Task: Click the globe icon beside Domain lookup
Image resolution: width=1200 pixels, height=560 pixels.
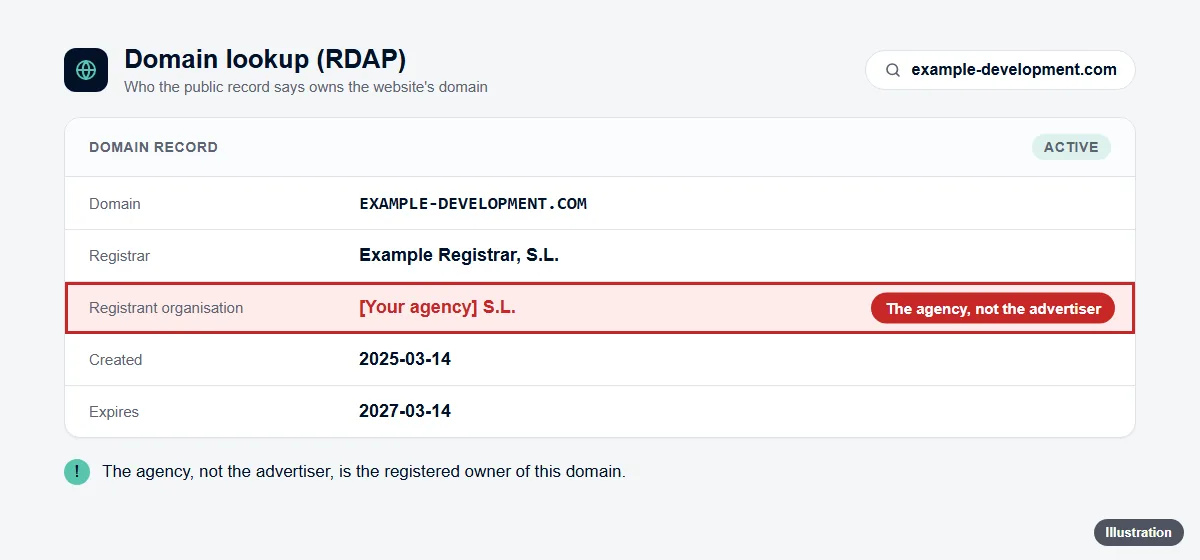Action: [86, 70]
